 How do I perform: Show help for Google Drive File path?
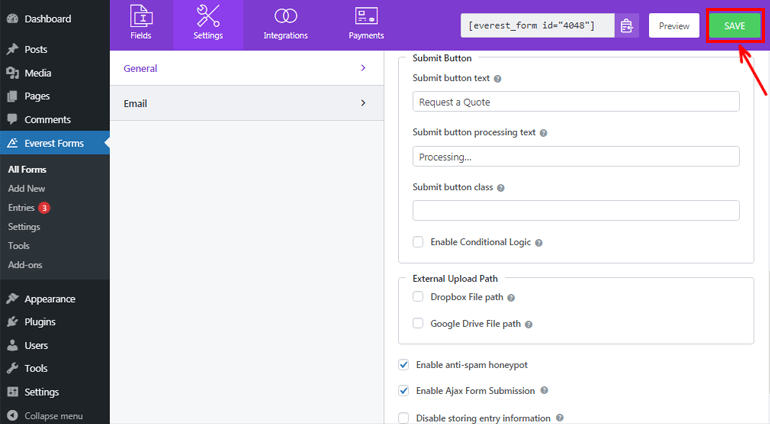[x=528, y=324]
